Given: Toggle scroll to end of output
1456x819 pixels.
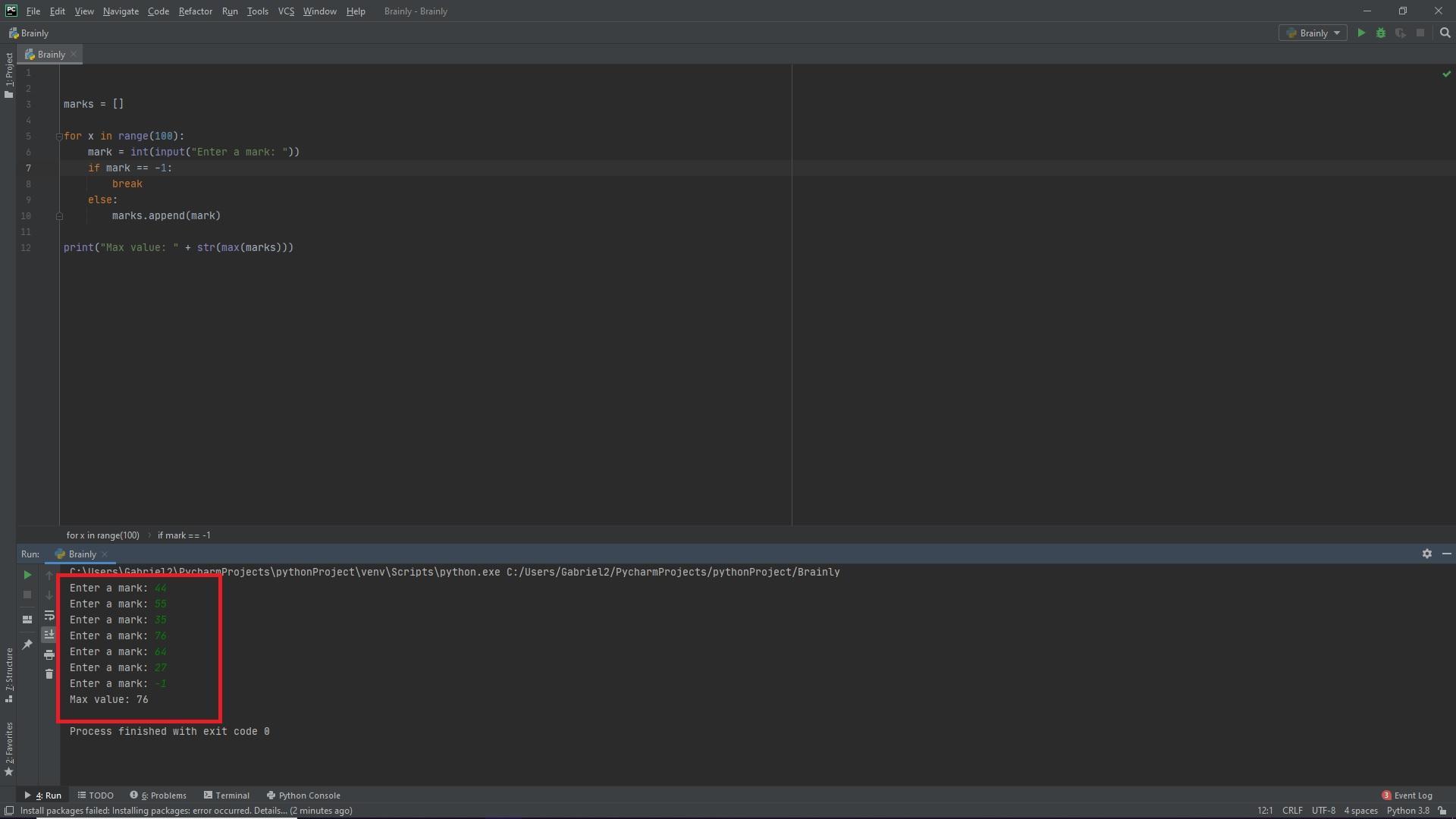Looking at the screenshot, I should [49, 635].
